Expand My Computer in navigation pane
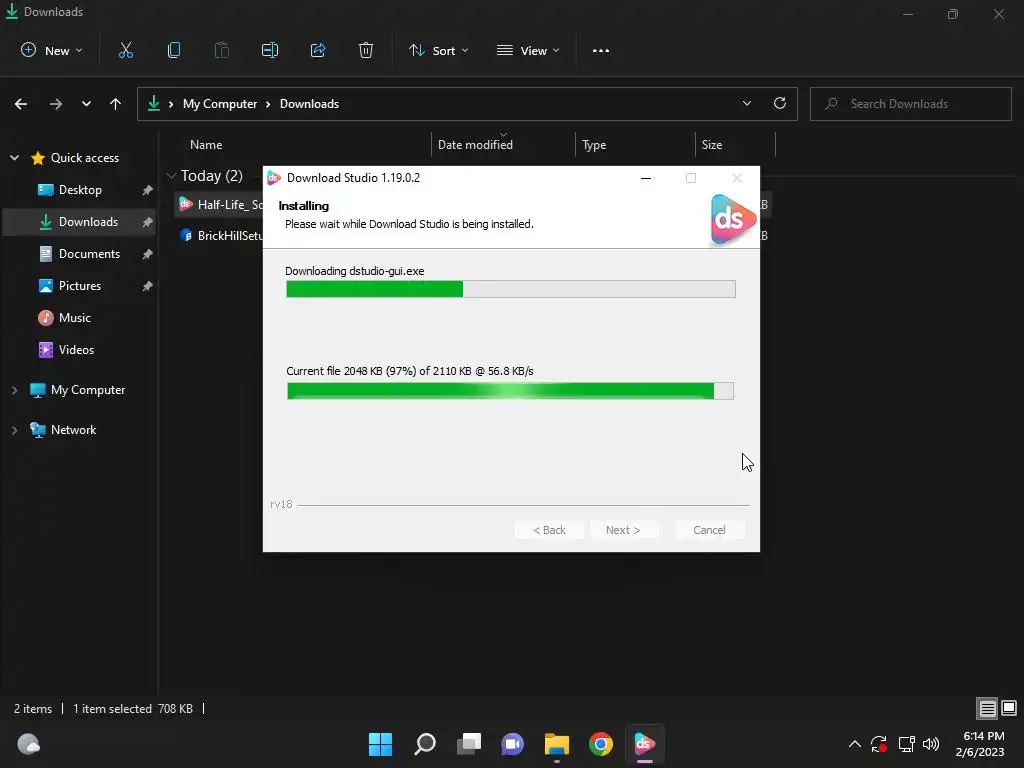This screenshot has height=768, width=1024. coord(14,390)
